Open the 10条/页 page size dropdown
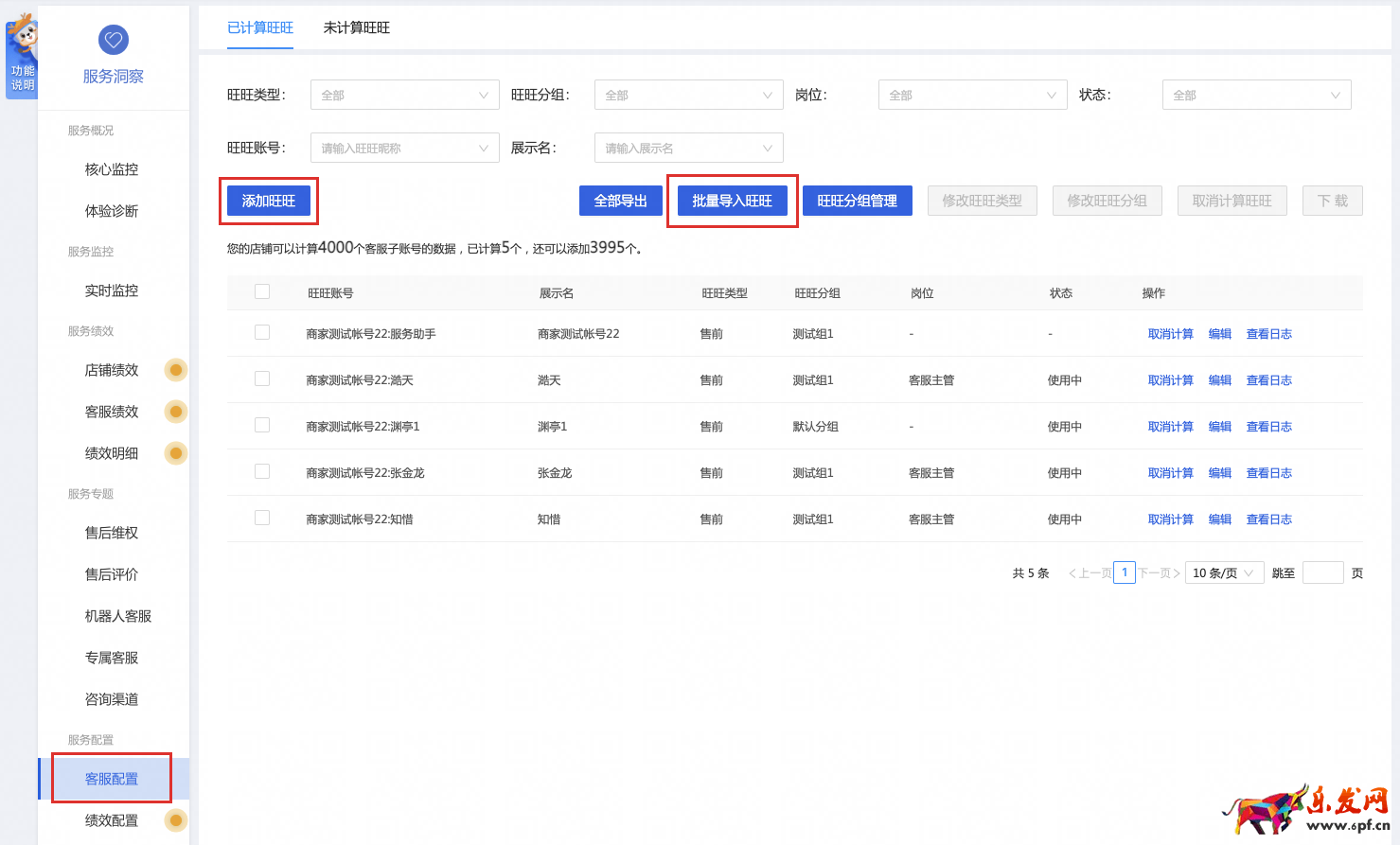 pos(1224,572)
